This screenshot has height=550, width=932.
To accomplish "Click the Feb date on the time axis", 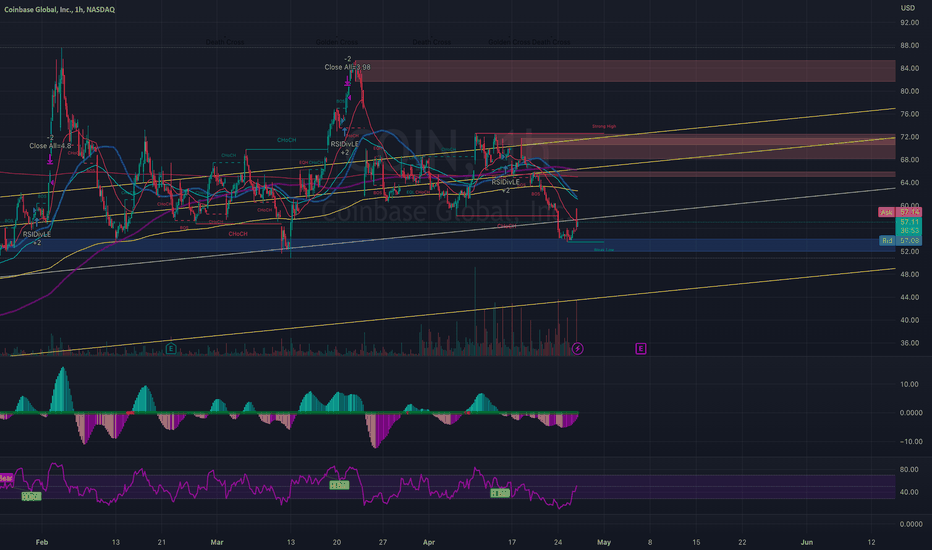I will coord(42,542).
